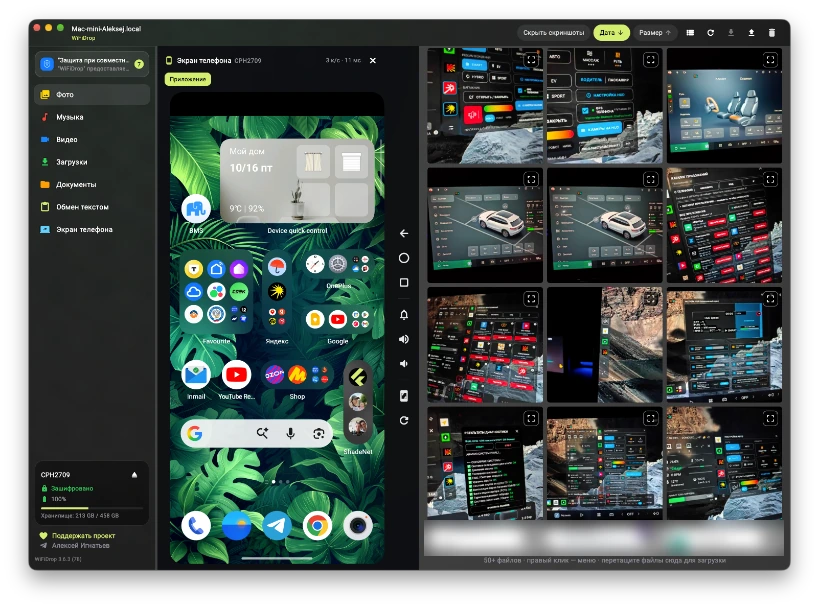Click the Хранилище: 213 GB / 458 GB text
This screenshot has width=819, height=608.
79,516
